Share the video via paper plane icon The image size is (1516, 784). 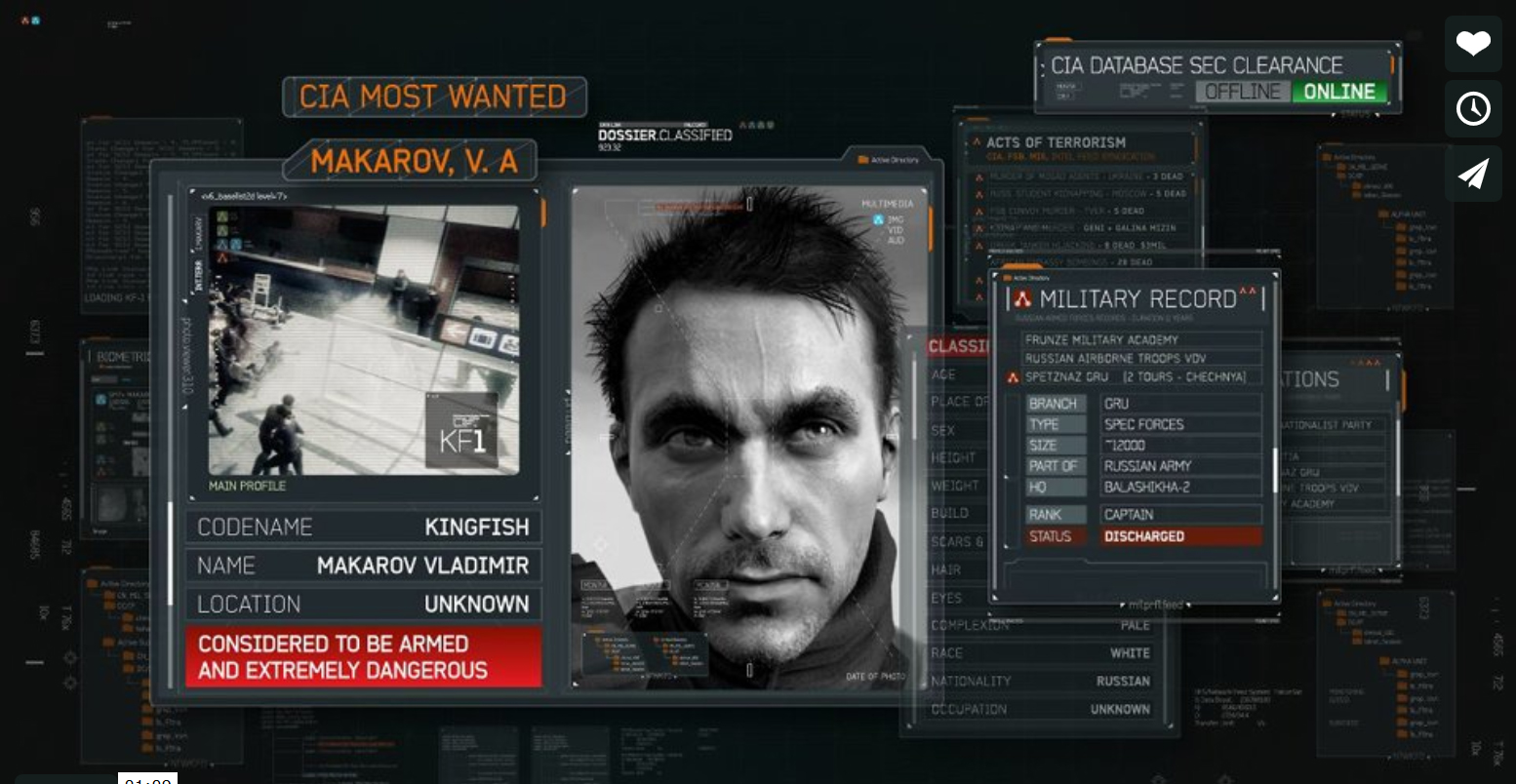click(x=1473, y=174)
